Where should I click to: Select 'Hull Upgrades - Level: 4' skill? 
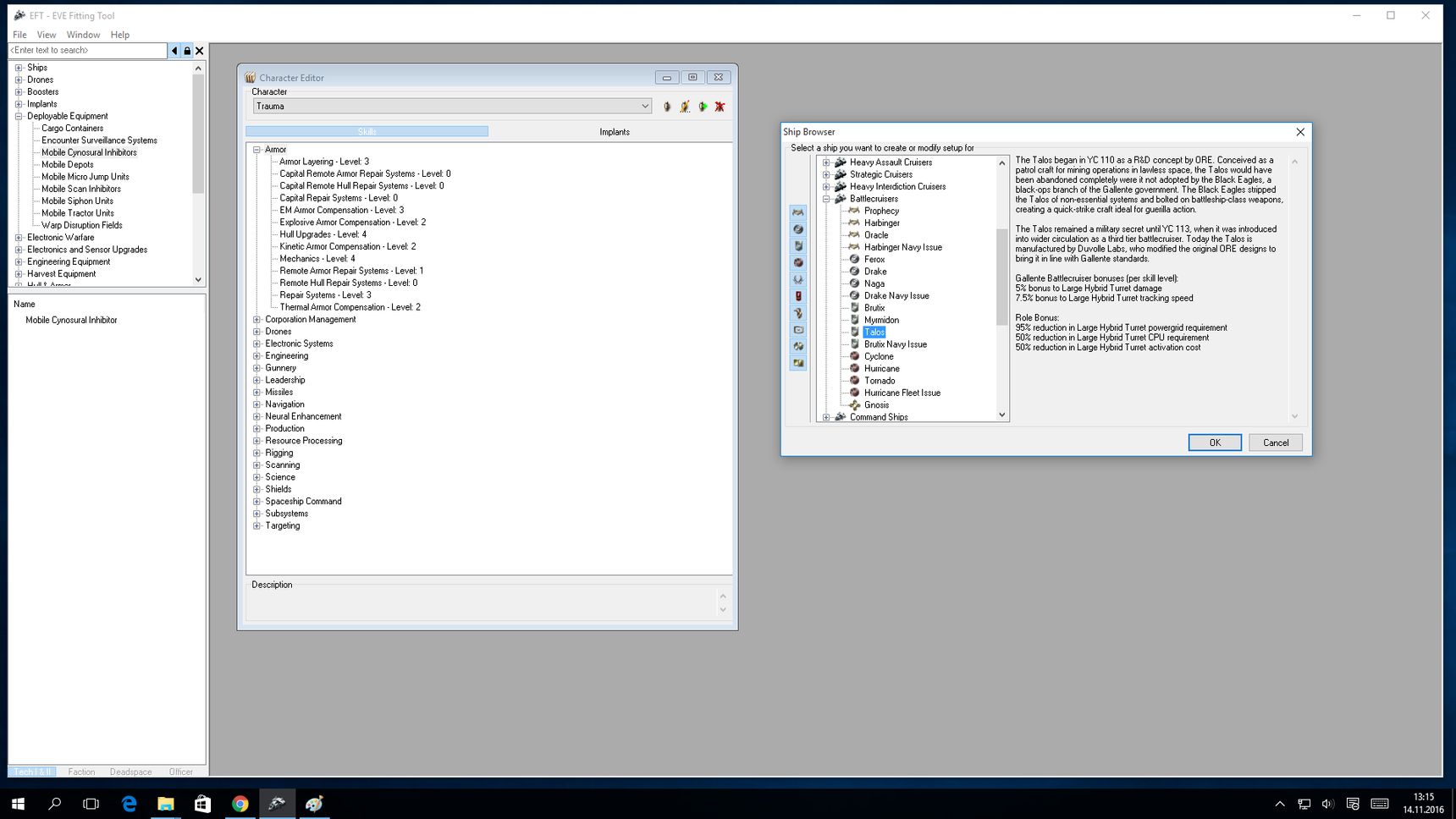(323, 234)
